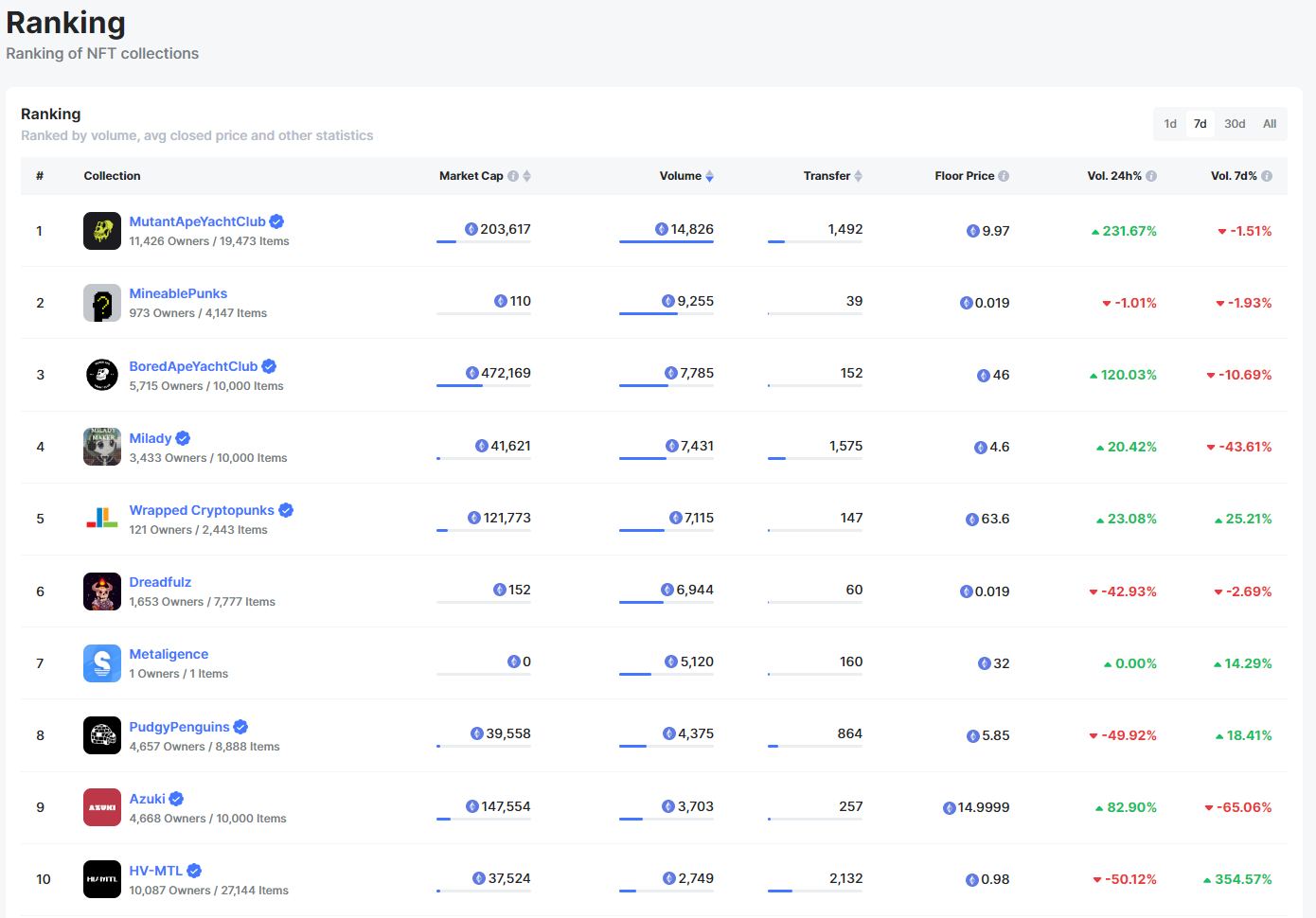The height and width of the screenshot is (918, 1316).
Task: Click Wrapped Cryptopunks floor price 63.6
Action: pyautogui.click(x=987, y=519)
